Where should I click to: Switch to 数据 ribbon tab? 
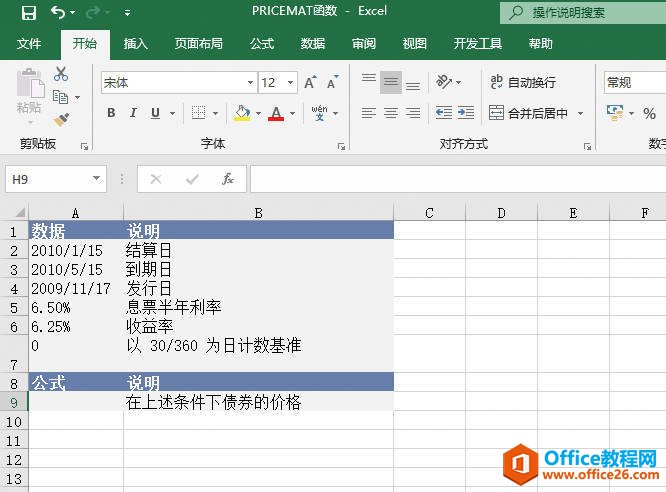[313, 43]
